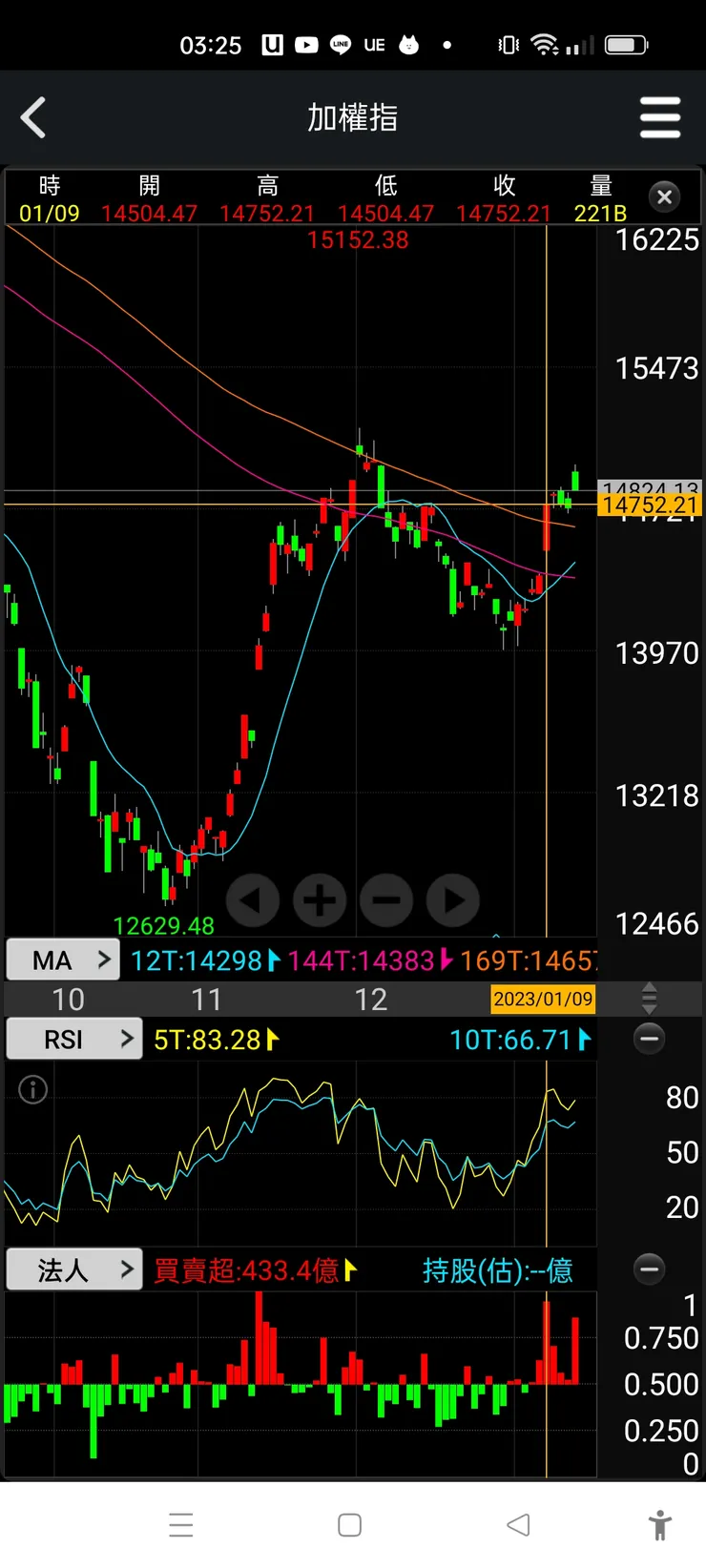Expand the 法人 indicator selector

pyautogui.click(x=74, y=1269)
